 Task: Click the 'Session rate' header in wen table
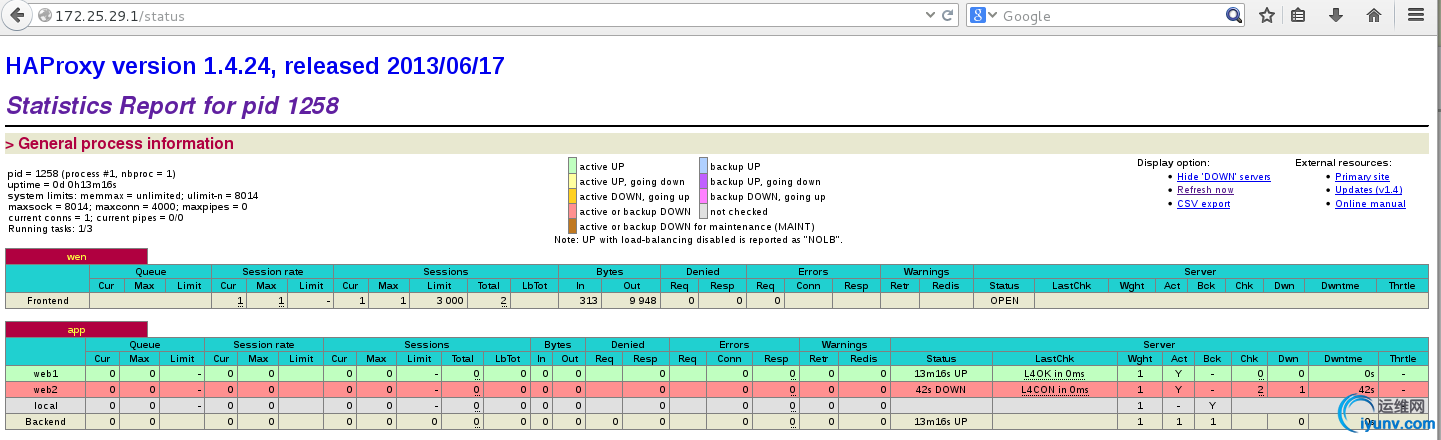pyautogui.click(x=272, y=271)
